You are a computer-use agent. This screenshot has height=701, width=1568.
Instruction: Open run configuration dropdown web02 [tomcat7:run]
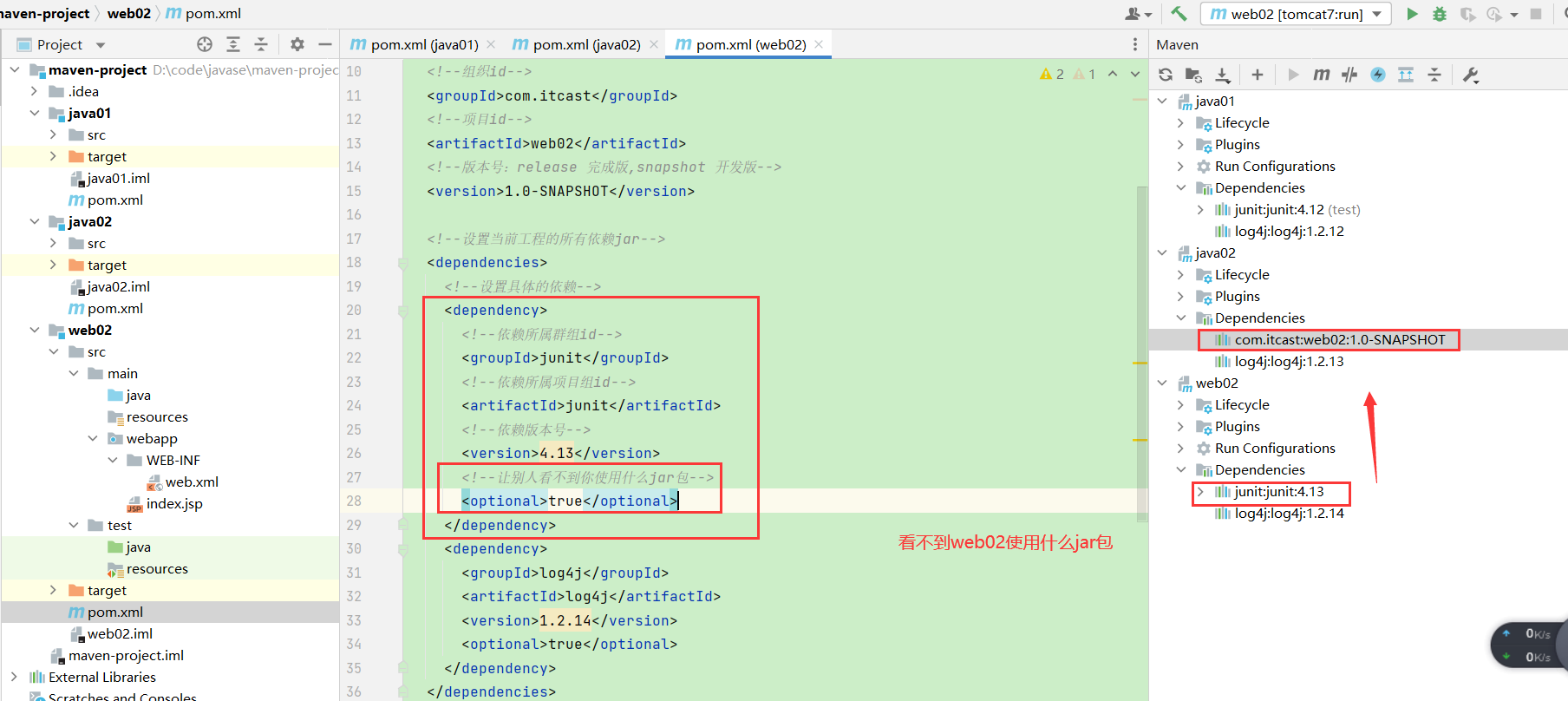[x=1297, y=14]
